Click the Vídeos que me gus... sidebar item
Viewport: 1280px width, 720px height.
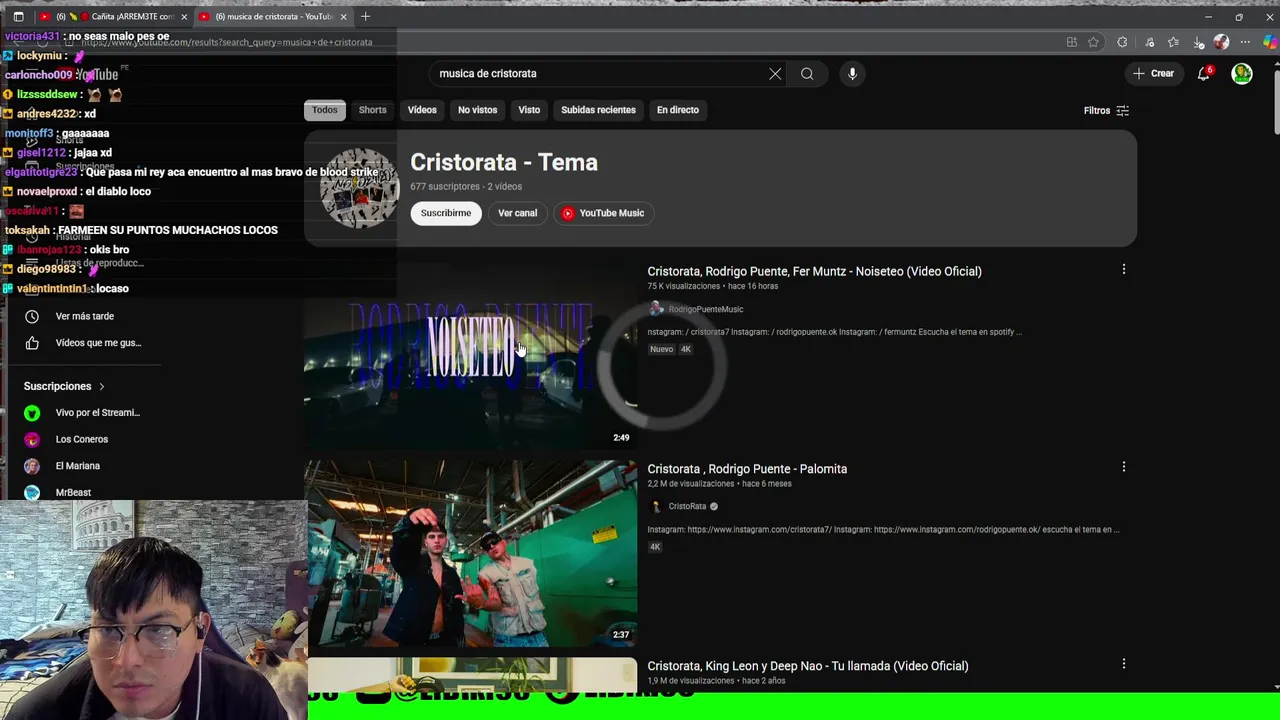pyautogui.click(x=98, y=343)
